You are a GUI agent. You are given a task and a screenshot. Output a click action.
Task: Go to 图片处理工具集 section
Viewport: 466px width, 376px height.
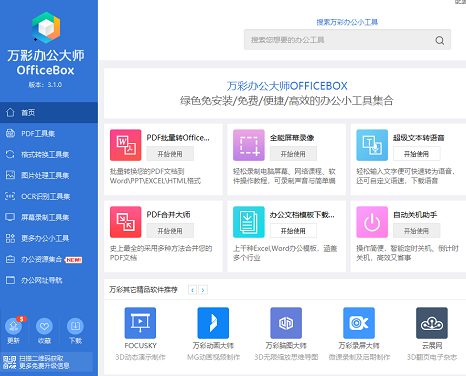pyautogui.click(x=49, y=175)
